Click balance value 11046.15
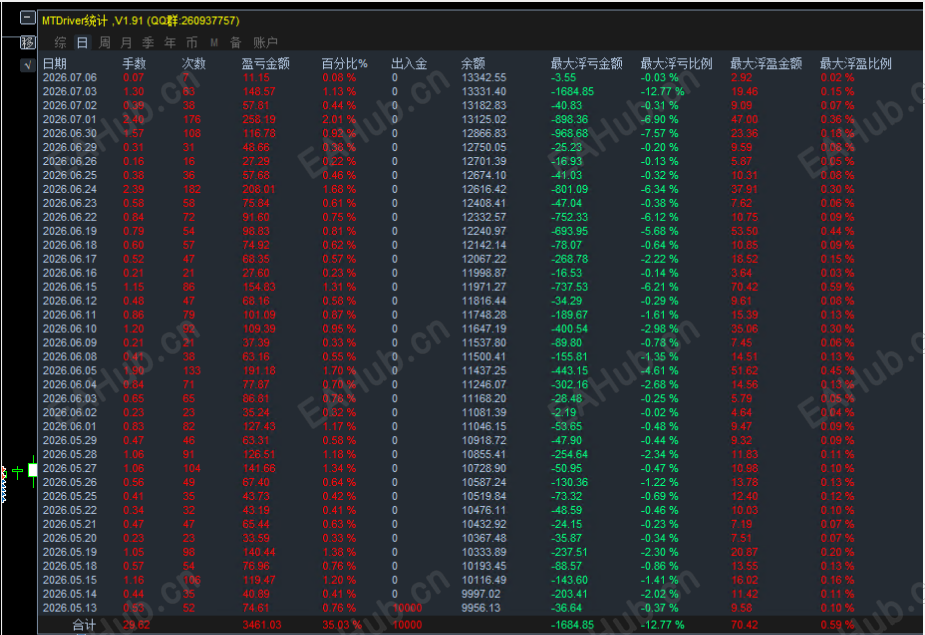This screenshot has height=635, width=925. point(484,426)
